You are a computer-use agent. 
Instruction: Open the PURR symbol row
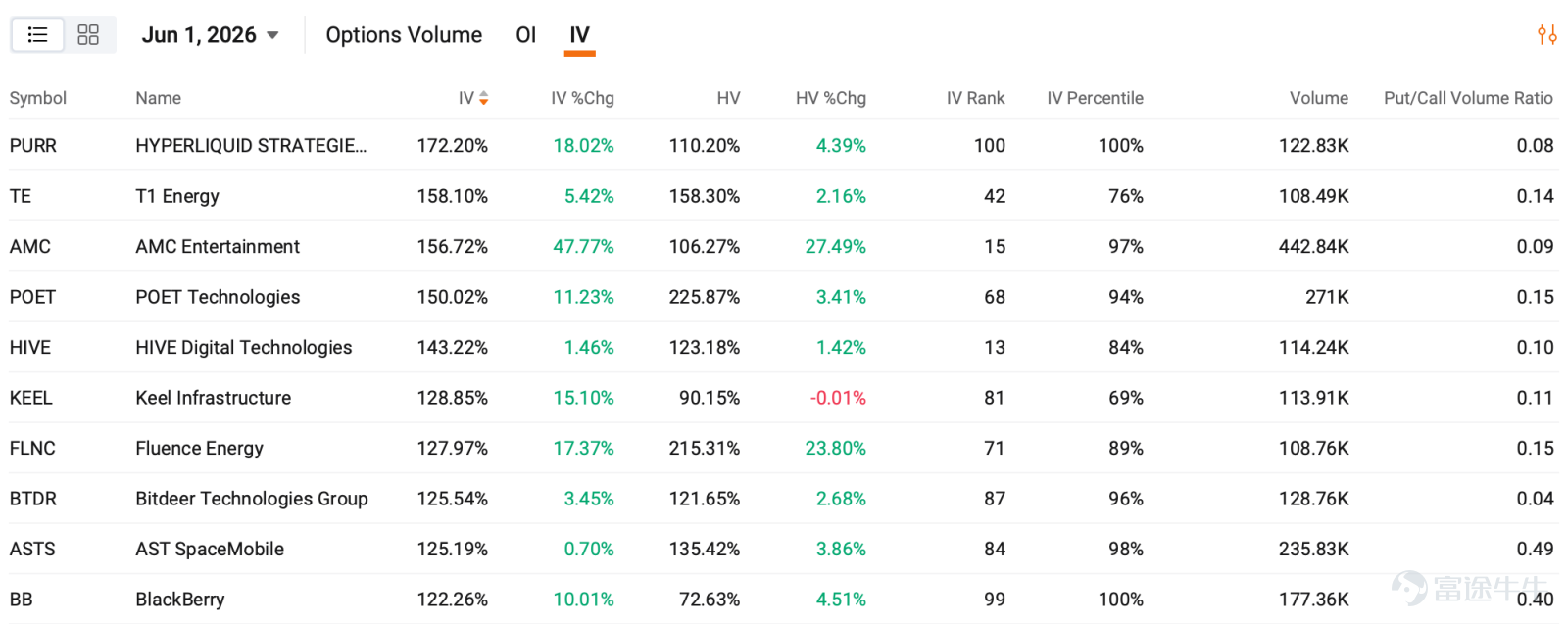pyautogui.click(x=784, y=145)
